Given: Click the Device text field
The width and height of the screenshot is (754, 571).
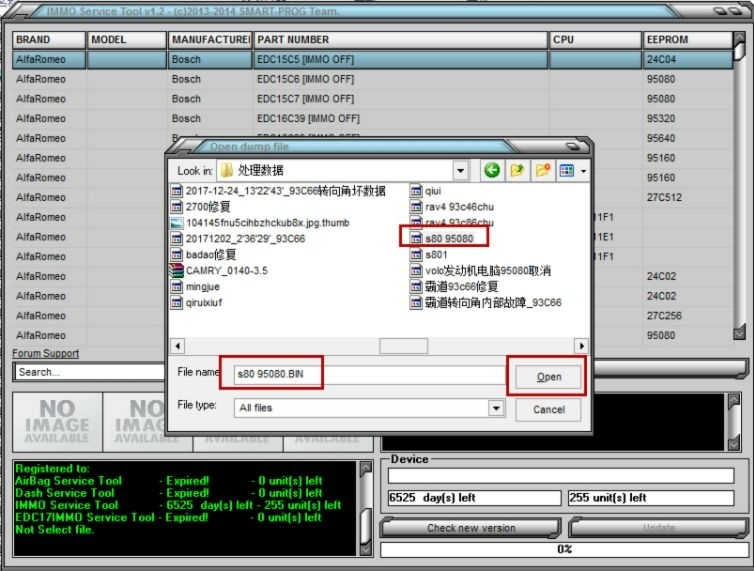Looking at the screenshot, I should 561,476.
